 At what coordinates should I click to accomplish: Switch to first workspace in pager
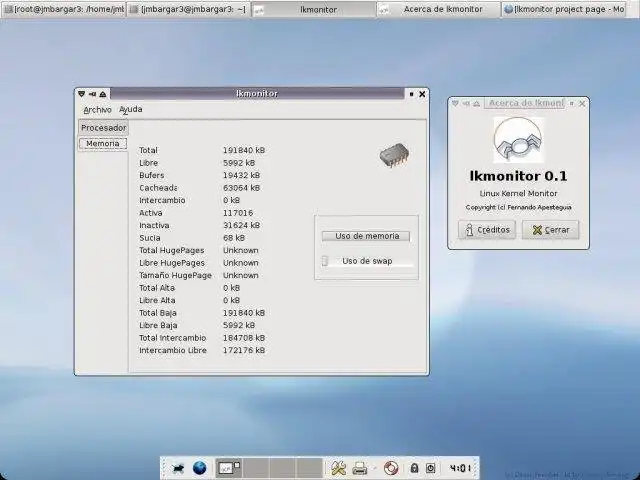(x=229, y=468)
